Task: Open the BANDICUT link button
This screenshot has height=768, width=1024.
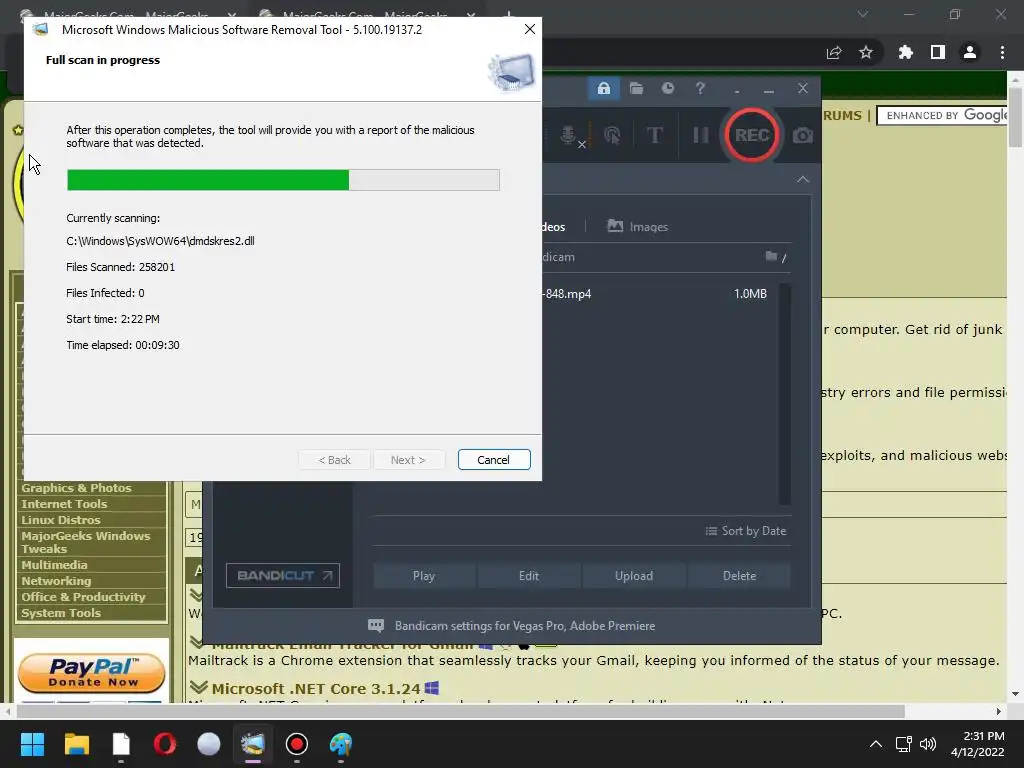Action: (283, 575)
